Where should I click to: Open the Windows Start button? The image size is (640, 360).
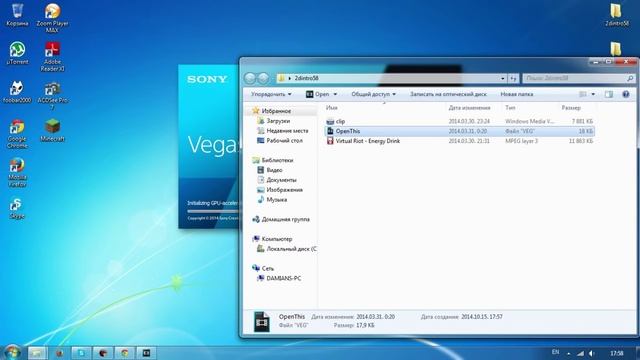click(x=12, y=352)
